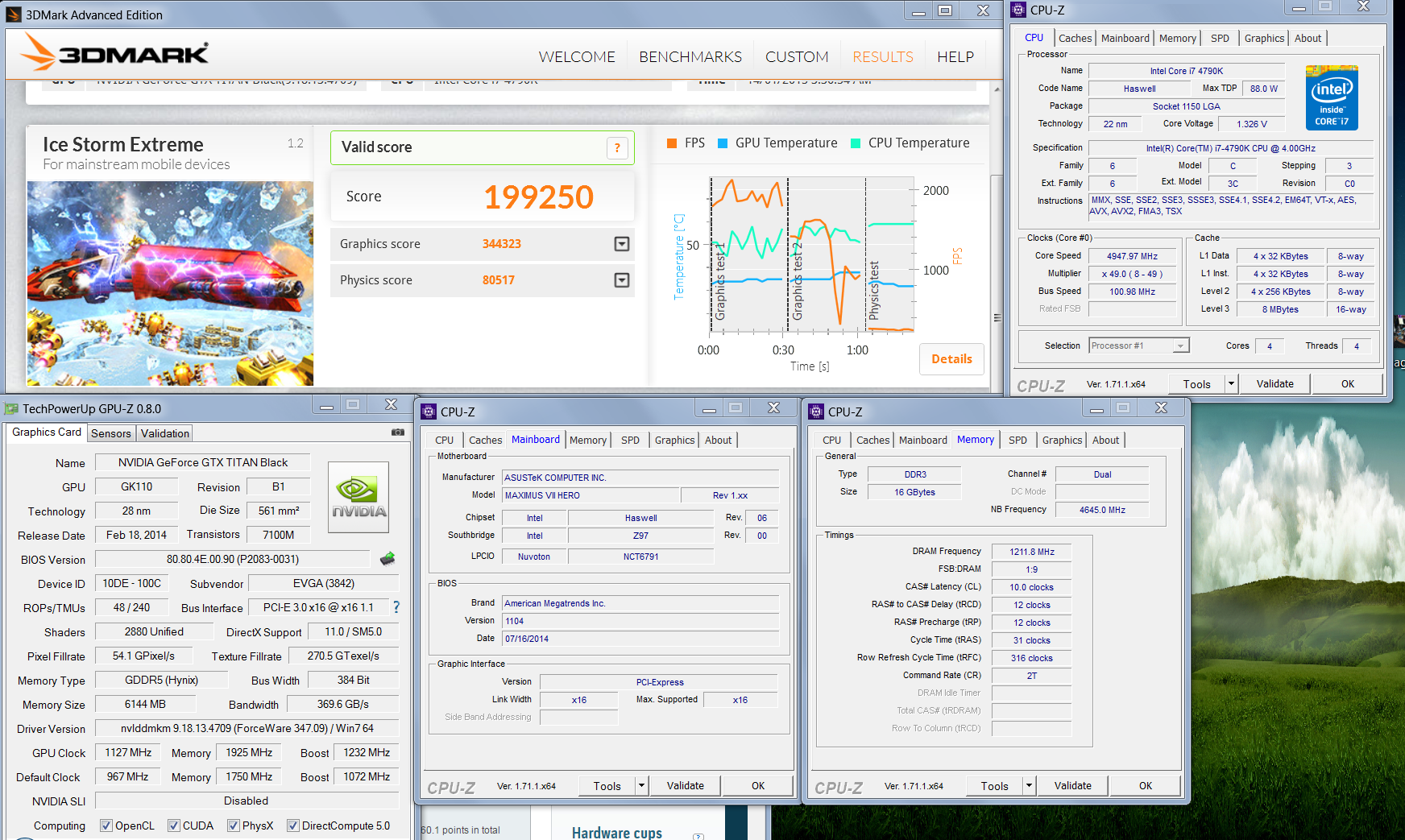Open Tools dropdown arrow in CPU-Z Mainboard window
This screenshot has width=1405, height=840.
[642, 785]
